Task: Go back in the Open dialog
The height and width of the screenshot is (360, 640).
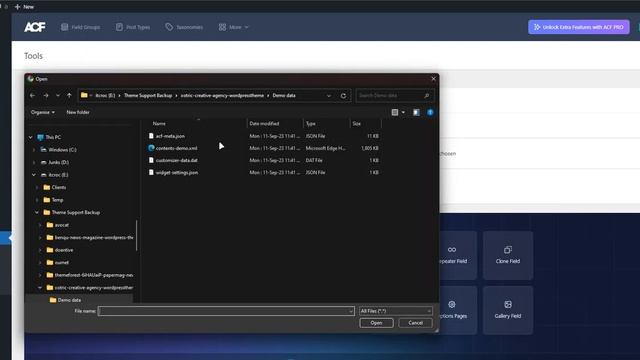Action: point(33,96)
